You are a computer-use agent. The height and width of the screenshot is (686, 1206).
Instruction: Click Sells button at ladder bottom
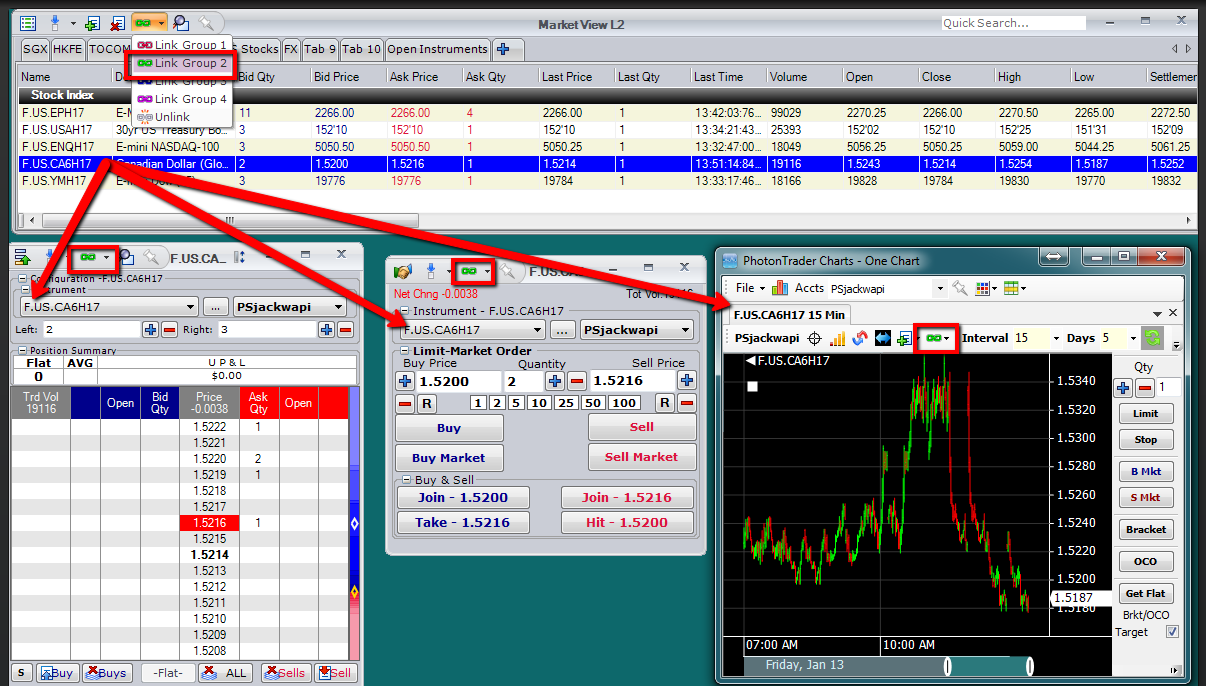point(286,673)
